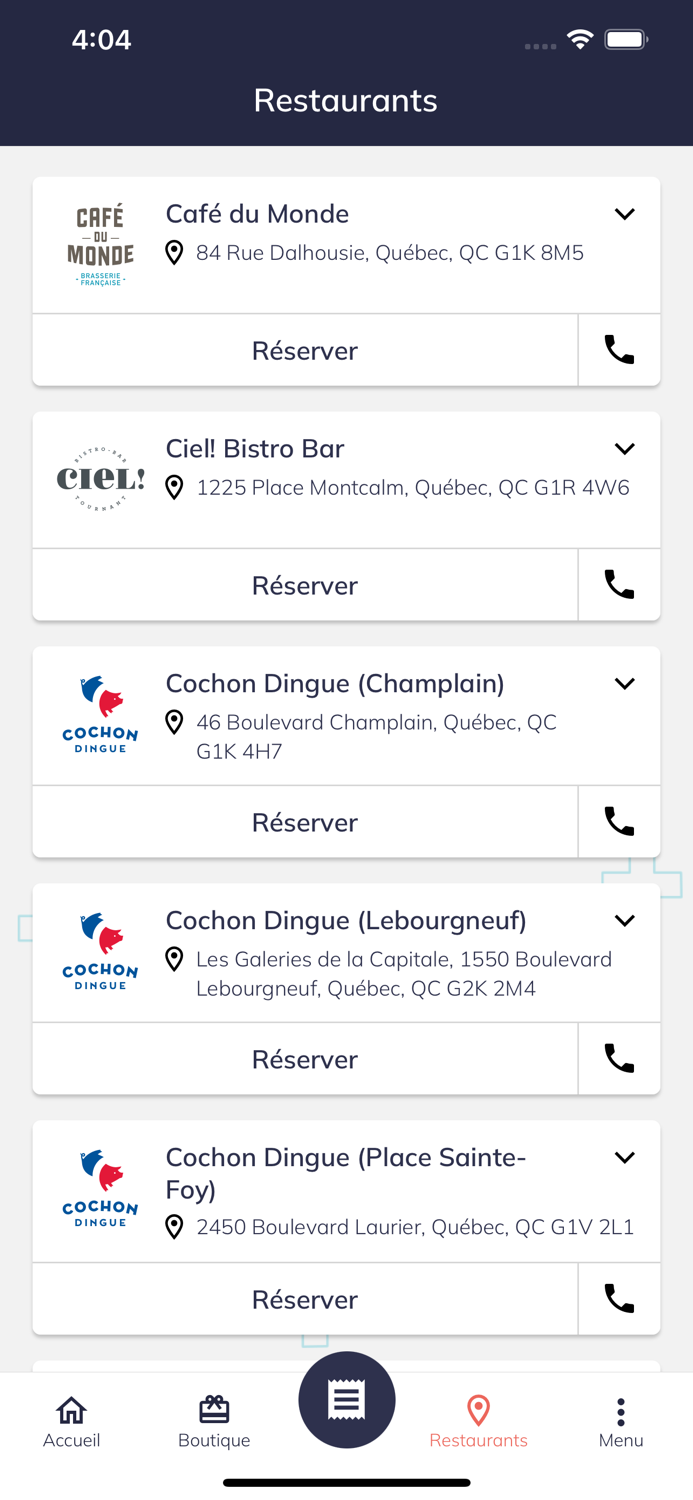The image size is (693, 1500).
Task: Expand Cochon Dingue Lebourgneuf details chevron
Action: (x=624, y=920)
